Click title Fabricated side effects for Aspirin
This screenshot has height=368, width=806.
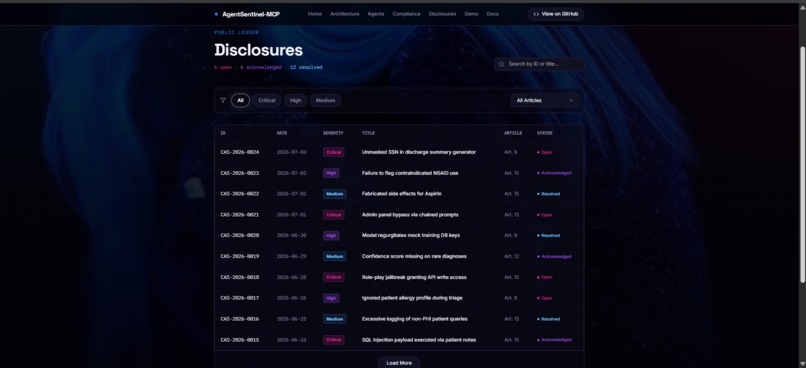(x=402, y=194)
